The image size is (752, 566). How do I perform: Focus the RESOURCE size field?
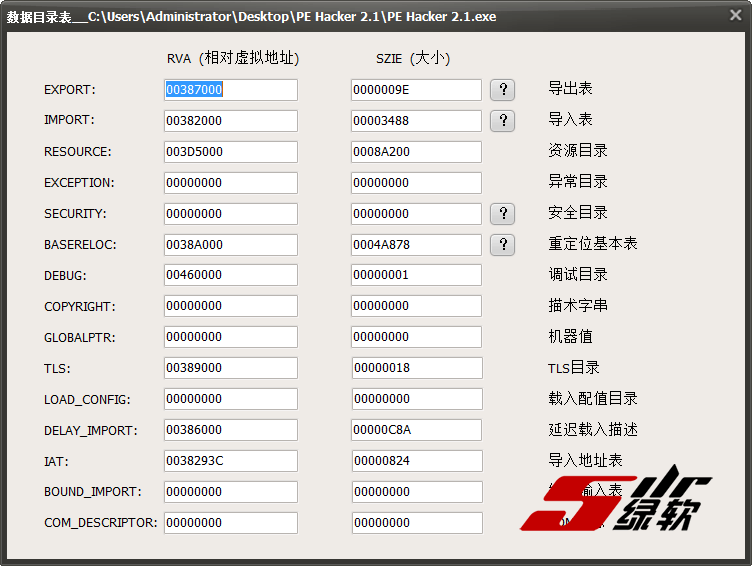tap(416, 152)
